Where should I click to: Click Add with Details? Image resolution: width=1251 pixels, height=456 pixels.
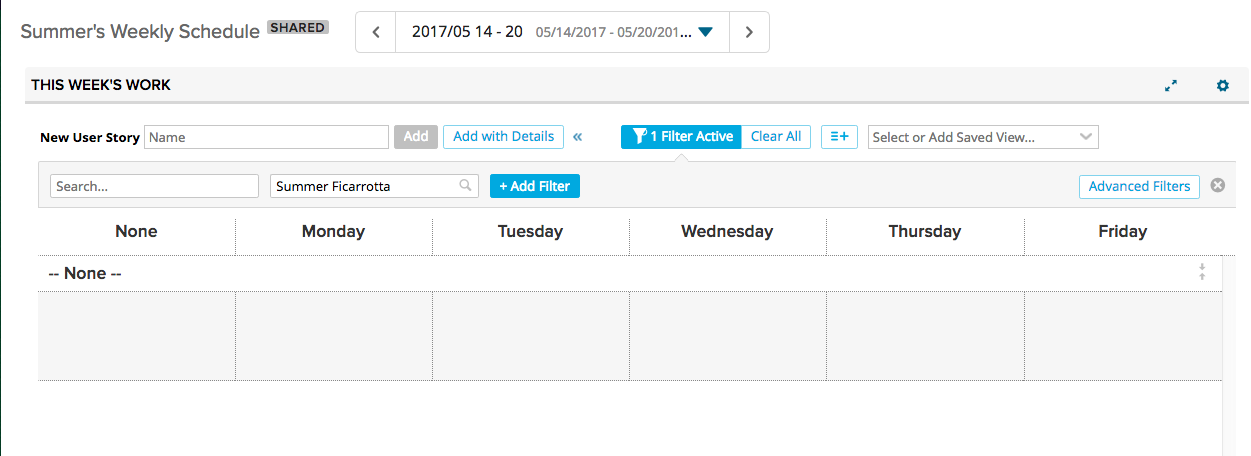click(x=503, y=137)
